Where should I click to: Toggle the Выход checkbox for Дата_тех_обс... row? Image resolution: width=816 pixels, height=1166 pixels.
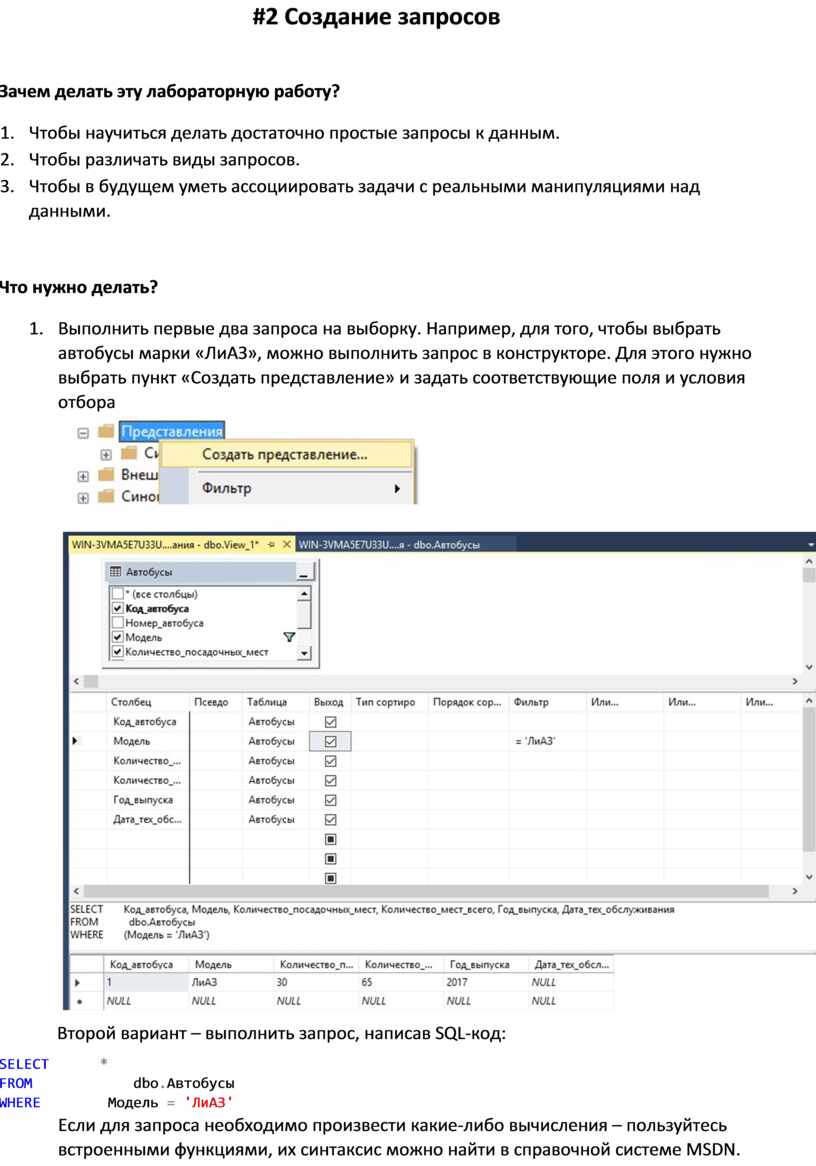click(330, 819)
